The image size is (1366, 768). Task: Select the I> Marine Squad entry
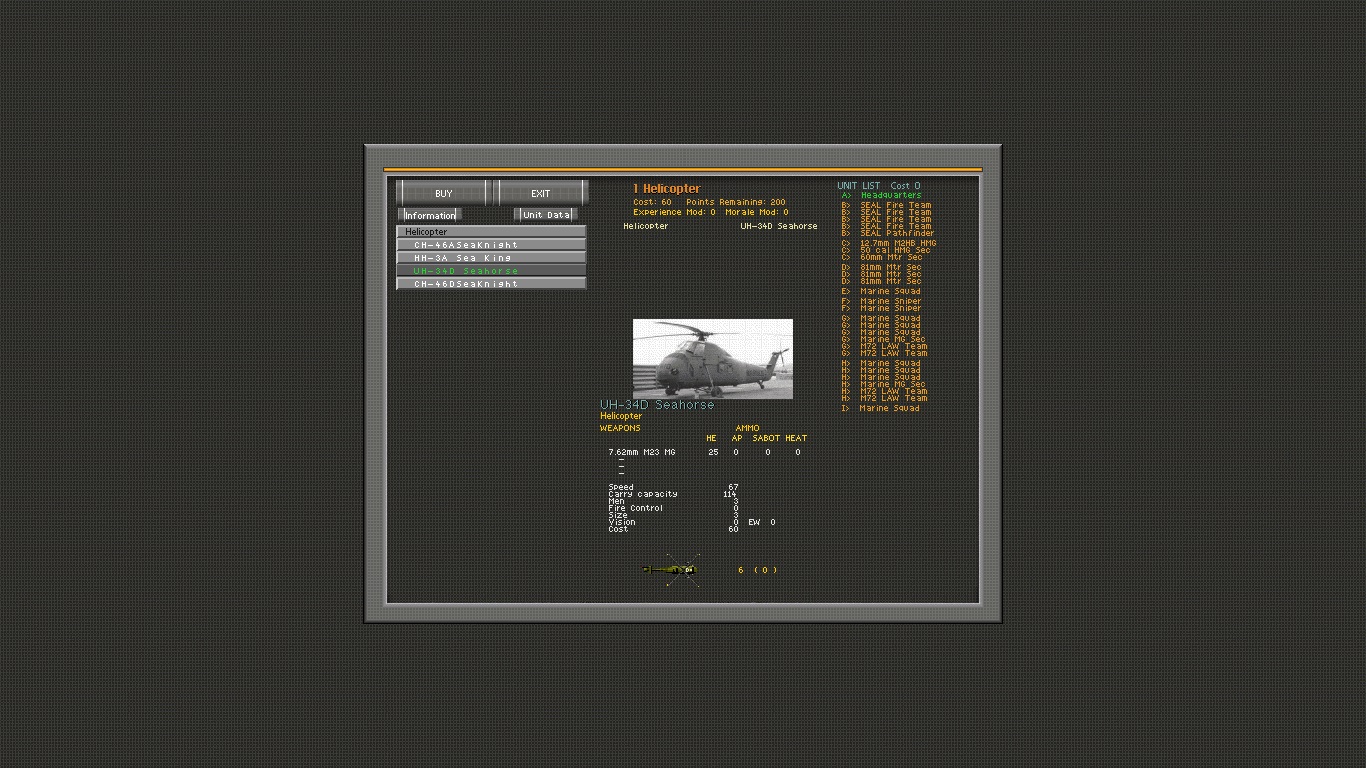881,408
